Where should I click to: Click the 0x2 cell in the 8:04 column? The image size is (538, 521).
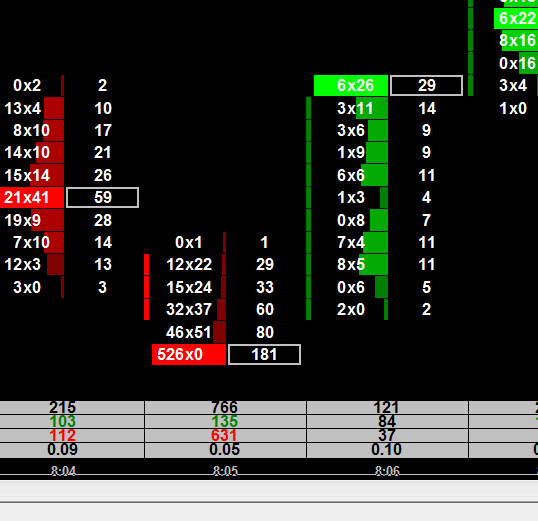click(27, 85)
